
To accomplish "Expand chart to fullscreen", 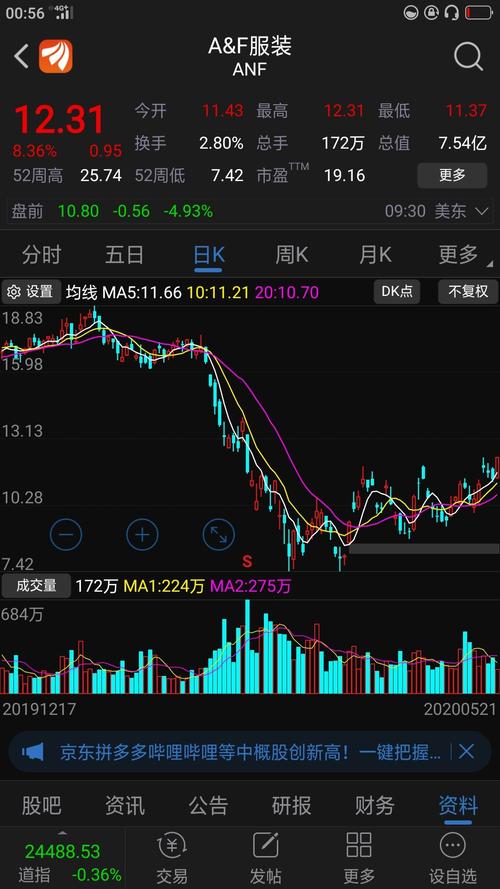I will 218,534.
